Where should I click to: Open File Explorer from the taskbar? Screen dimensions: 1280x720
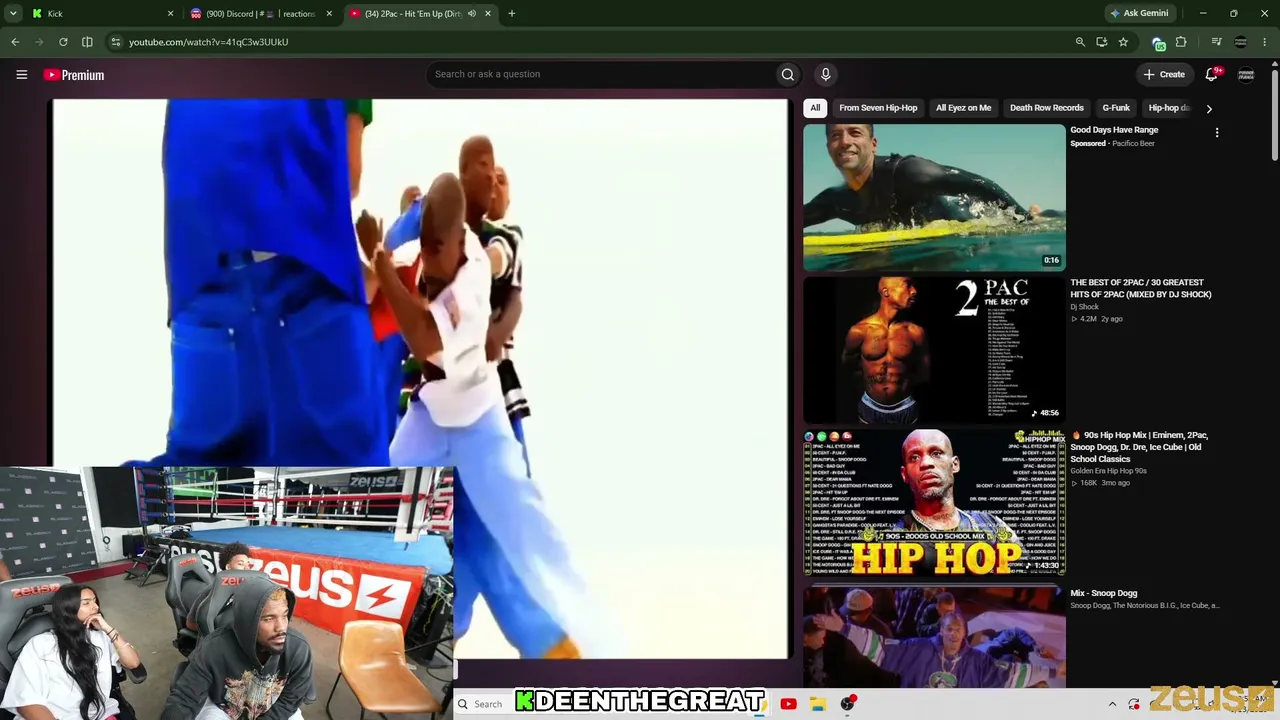point(818,704)
